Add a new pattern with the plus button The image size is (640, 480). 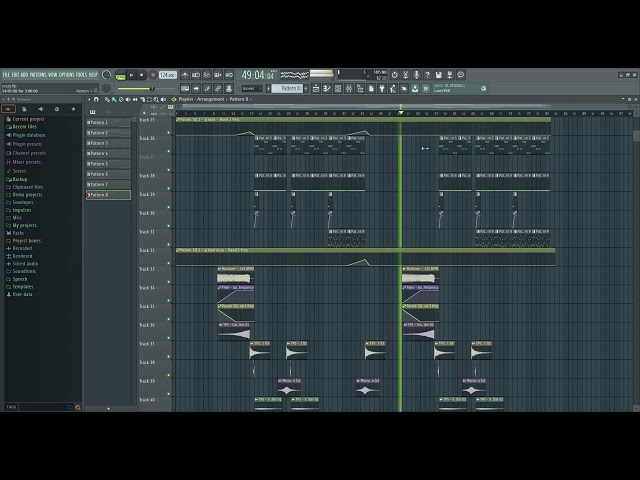click(108, 408)
